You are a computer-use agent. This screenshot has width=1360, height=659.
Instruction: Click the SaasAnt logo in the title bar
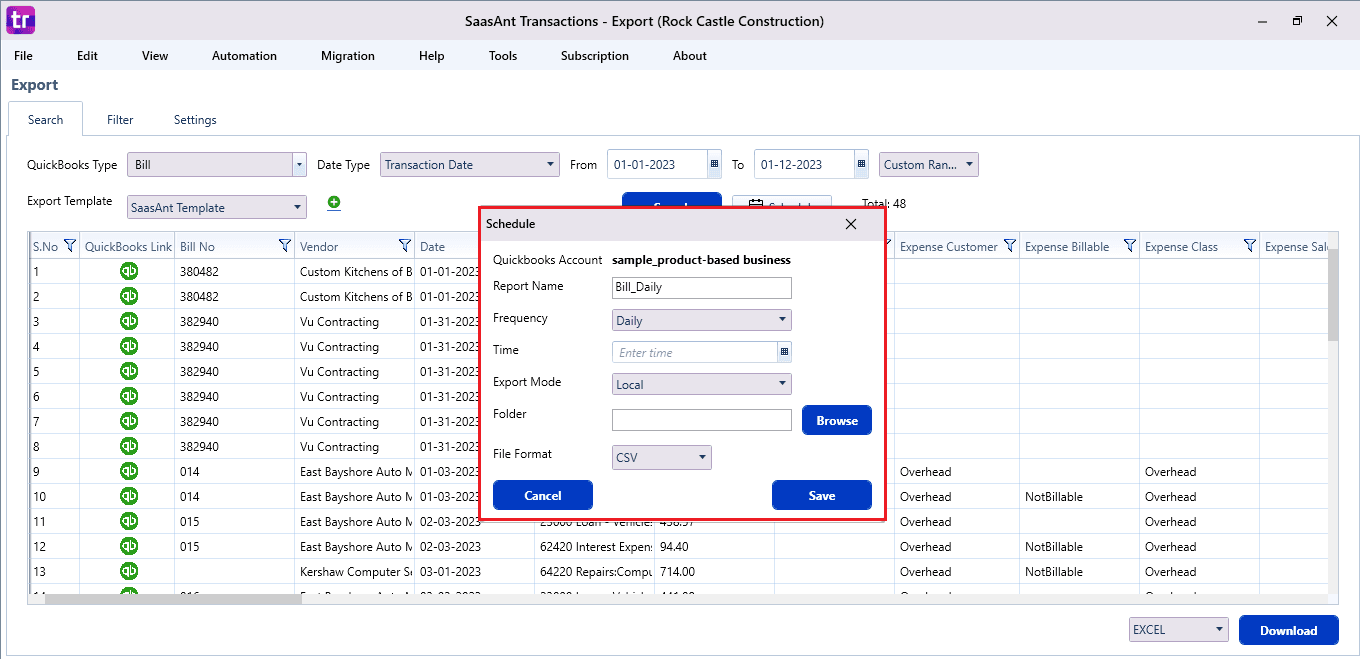pyautogui.click(x=20, y=20)
